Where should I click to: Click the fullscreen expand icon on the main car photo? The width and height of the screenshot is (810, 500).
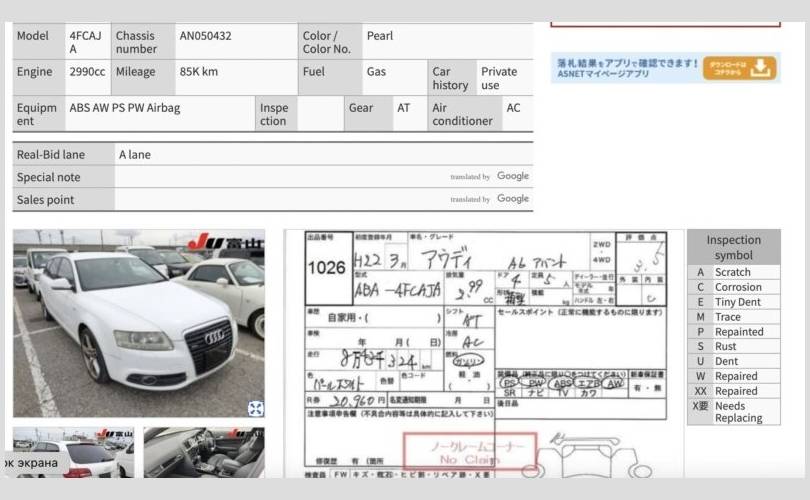[x=256, y=408]
